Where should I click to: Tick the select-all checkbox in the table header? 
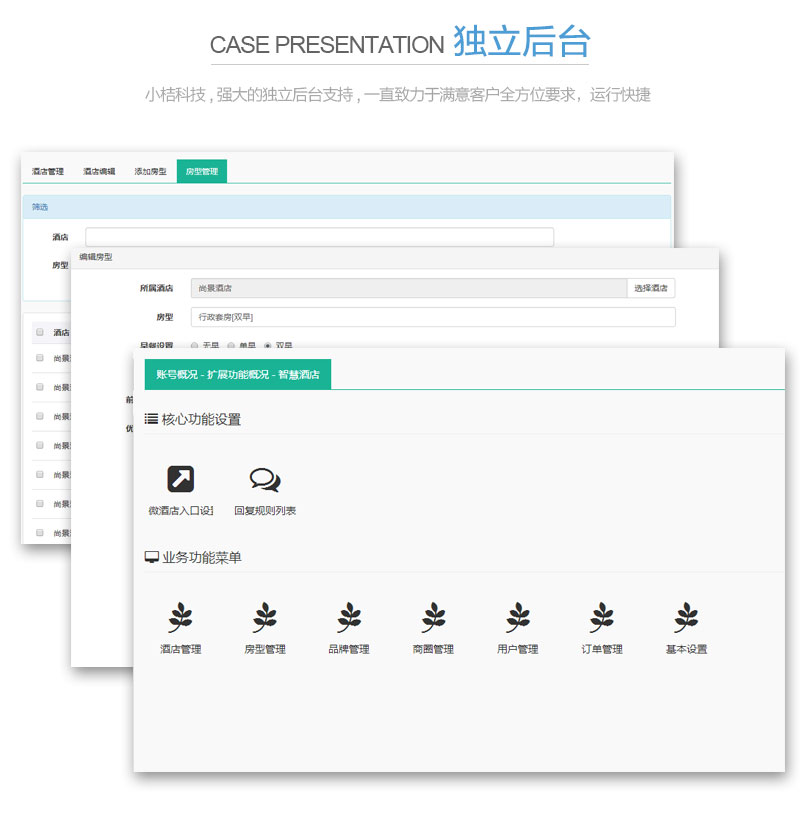[40, 332]
